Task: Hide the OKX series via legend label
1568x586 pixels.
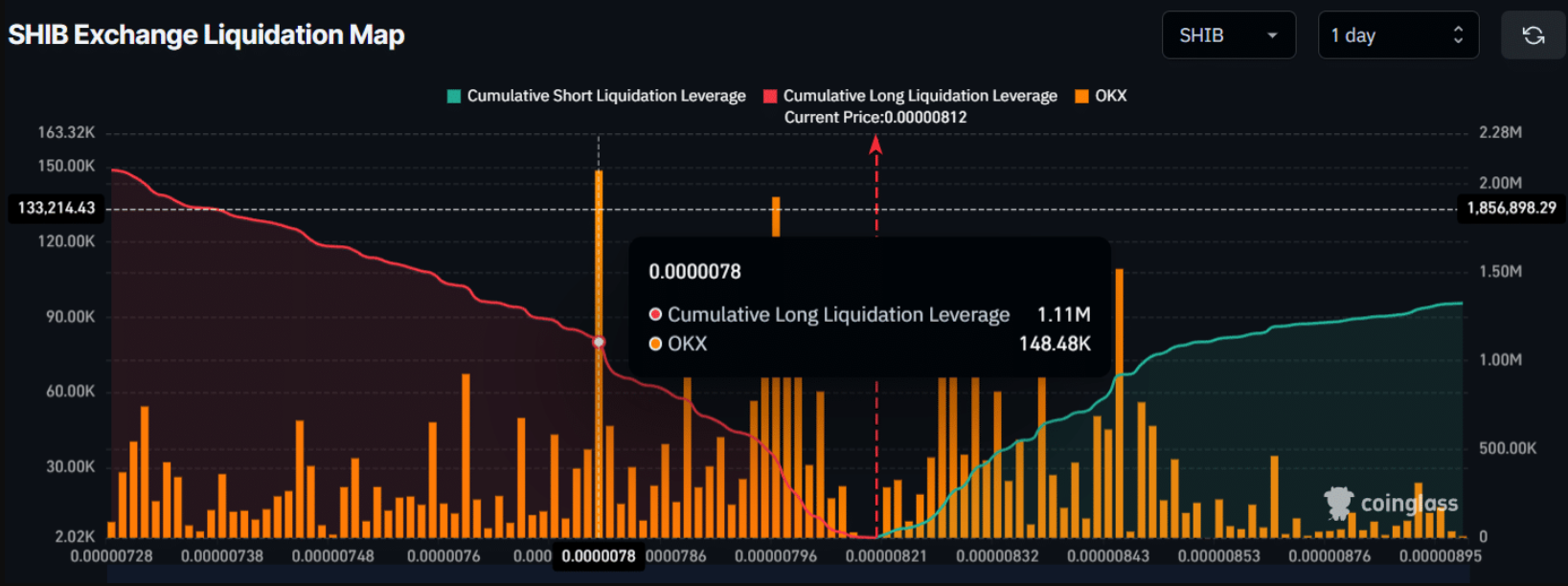Action: click(x=1110, y=96)
